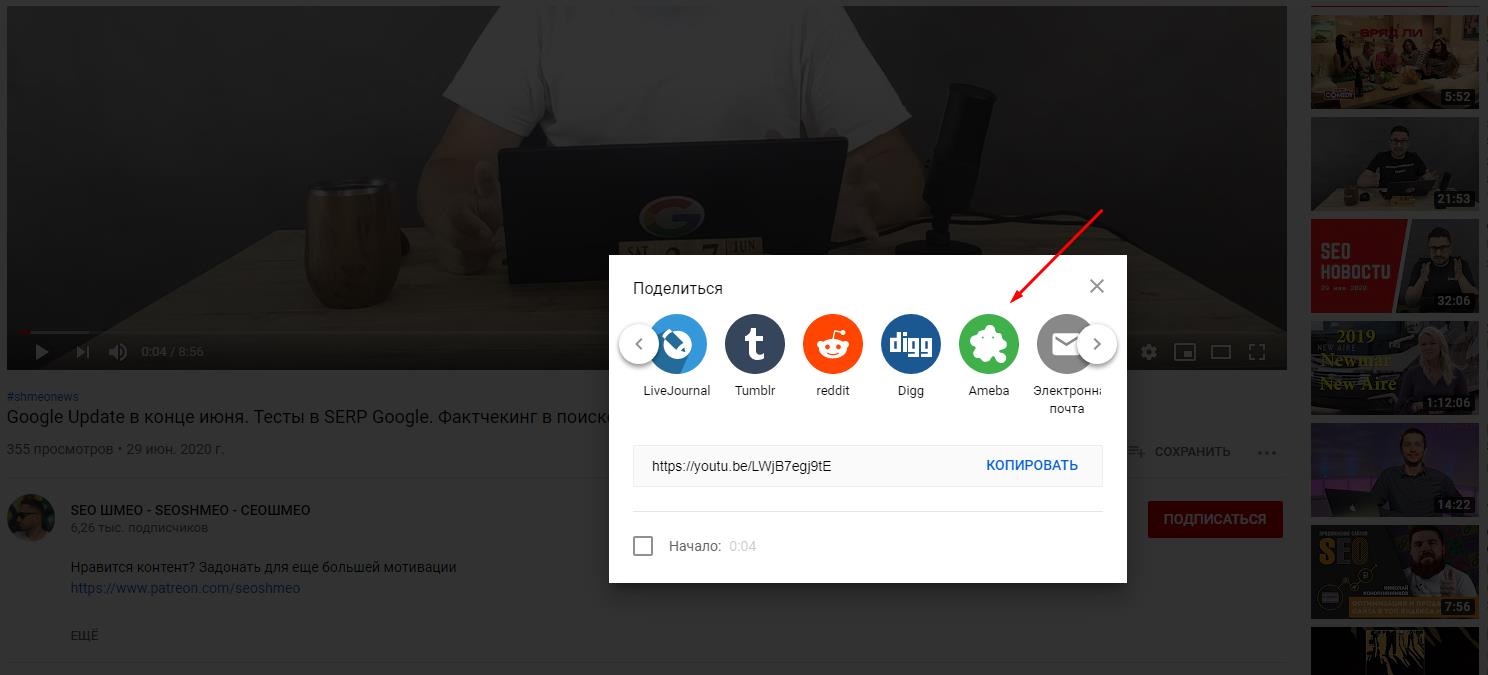Image resolution: width=1488 pixels, height=675 pixels.
Task: Click the 0:04 start time value
Action: point(743,546)
